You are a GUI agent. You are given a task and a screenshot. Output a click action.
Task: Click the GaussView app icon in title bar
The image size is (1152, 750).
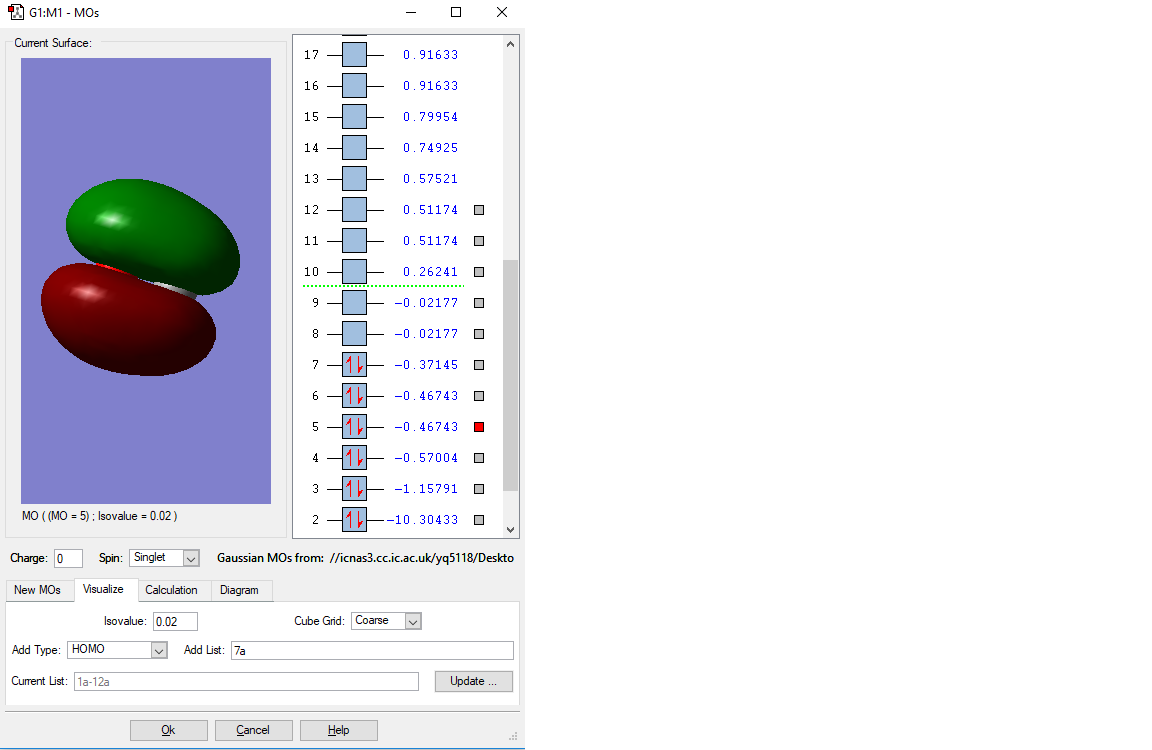coord(15,12)
